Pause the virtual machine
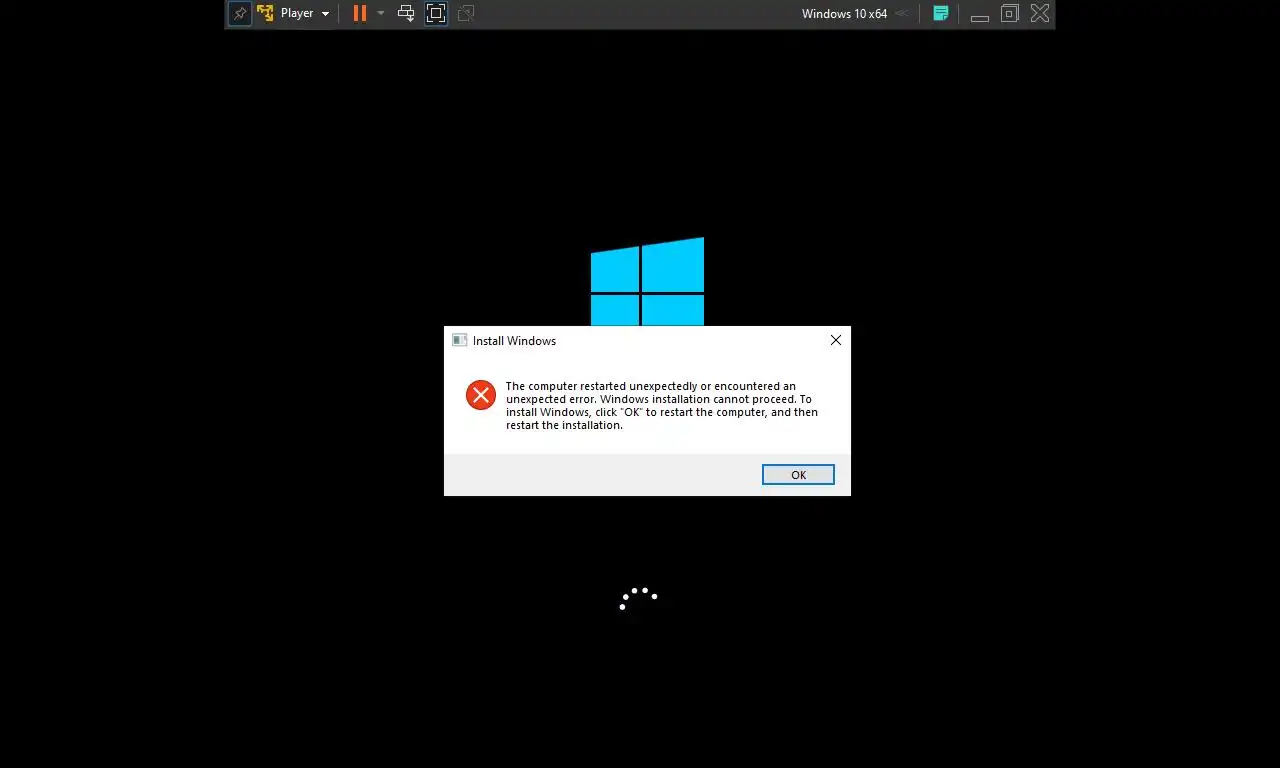 pos(360,14)
